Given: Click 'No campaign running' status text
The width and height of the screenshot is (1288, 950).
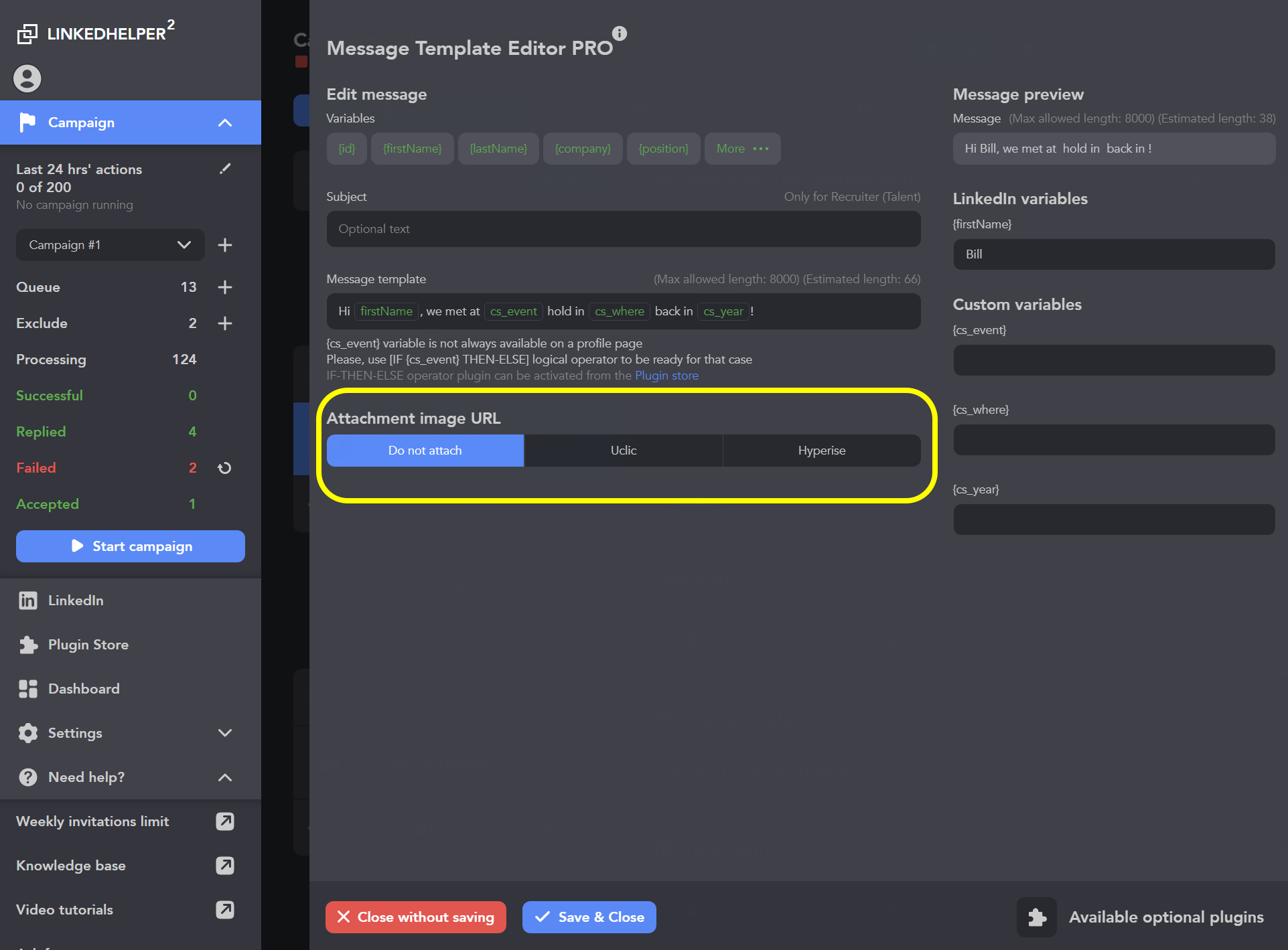Looking at the screenshot, I should point(74,205).
